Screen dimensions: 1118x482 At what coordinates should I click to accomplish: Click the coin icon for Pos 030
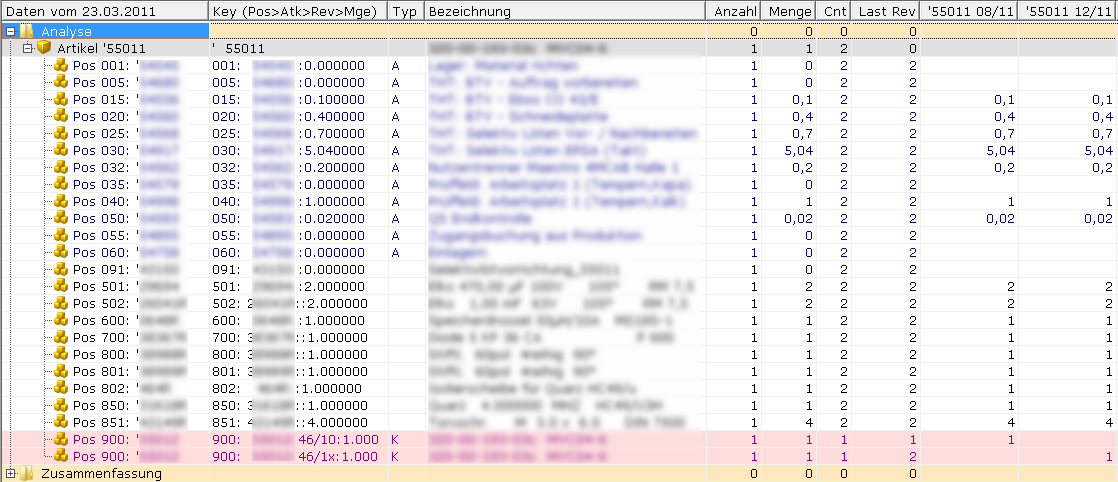click(61, 150)
